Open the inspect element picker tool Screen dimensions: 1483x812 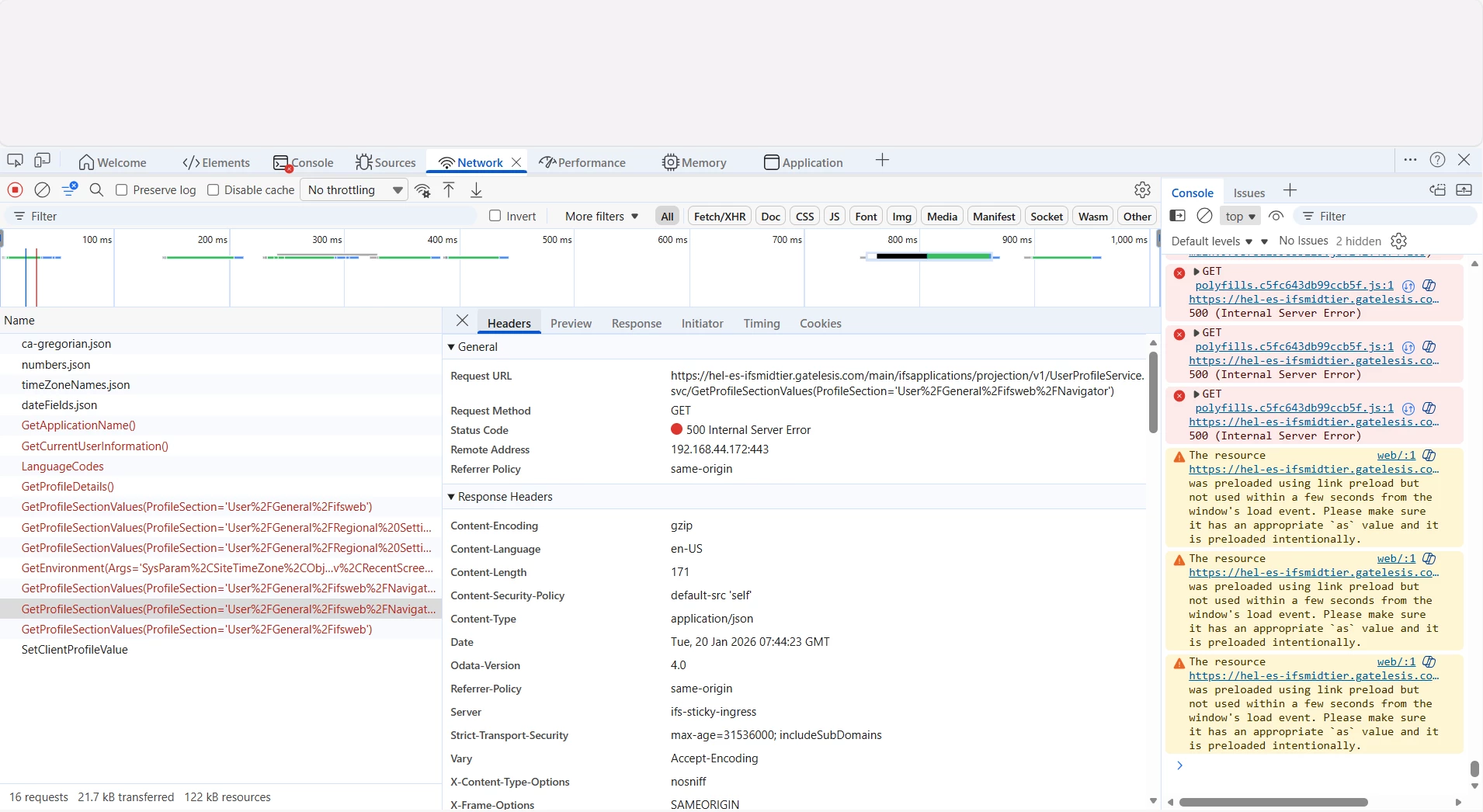15,161
